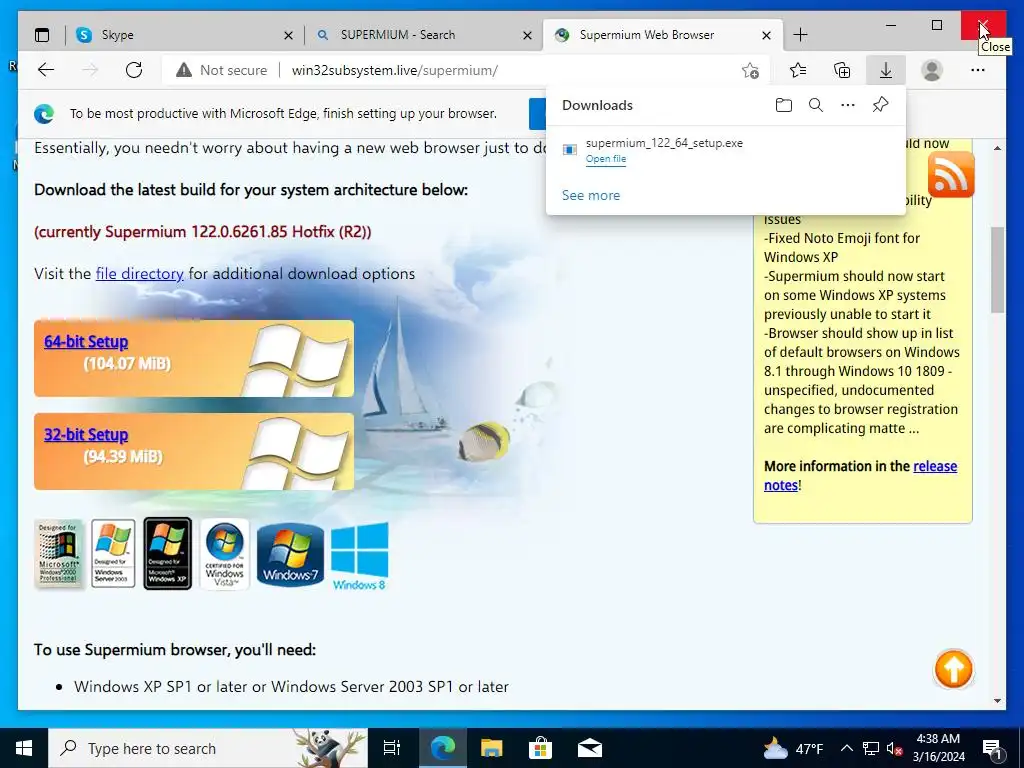This screenshot has height=768, width=1024.
Task: Click the Windows 2000 Professional badge
Action: pyautogui.click(x=59, y=554)
